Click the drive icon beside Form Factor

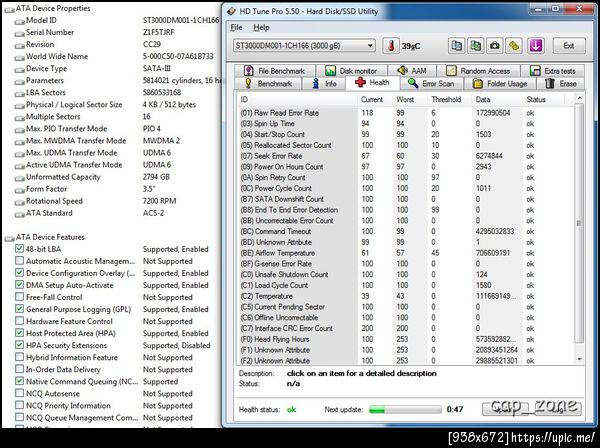click(20, 190)
